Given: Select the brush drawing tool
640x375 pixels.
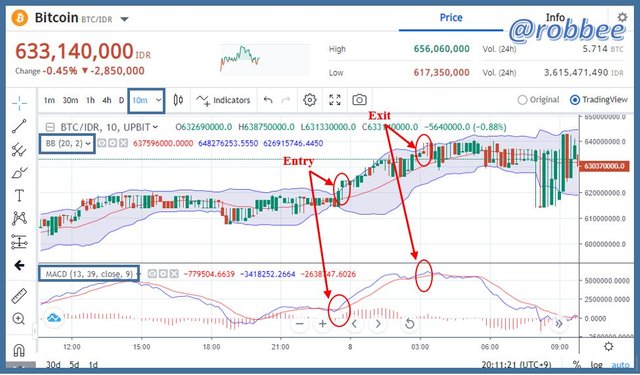Looking at the screenshot, I should [19, 173].
